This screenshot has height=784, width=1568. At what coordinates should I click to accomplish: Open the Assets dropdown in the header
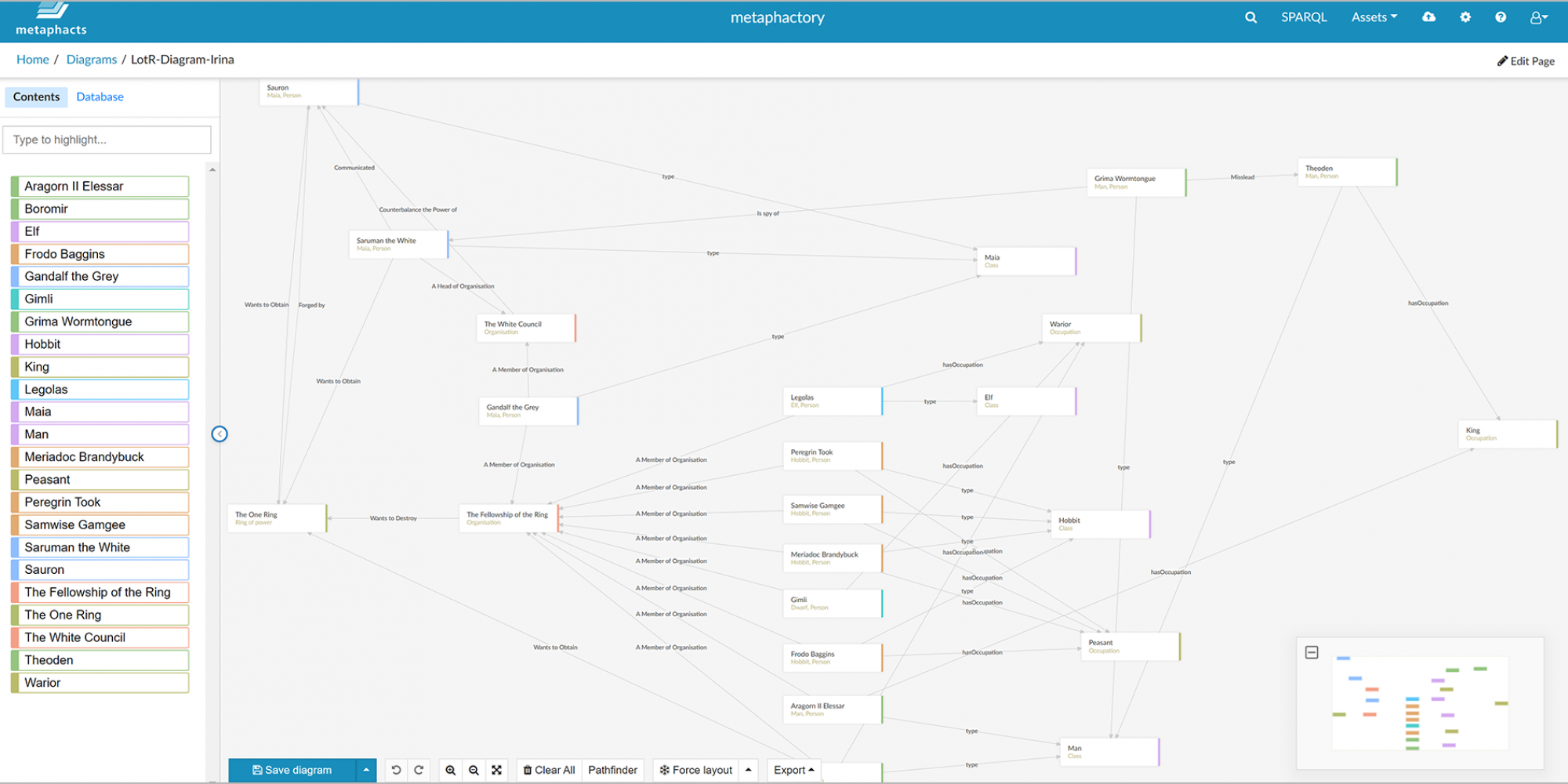[x=1374, y=16]
